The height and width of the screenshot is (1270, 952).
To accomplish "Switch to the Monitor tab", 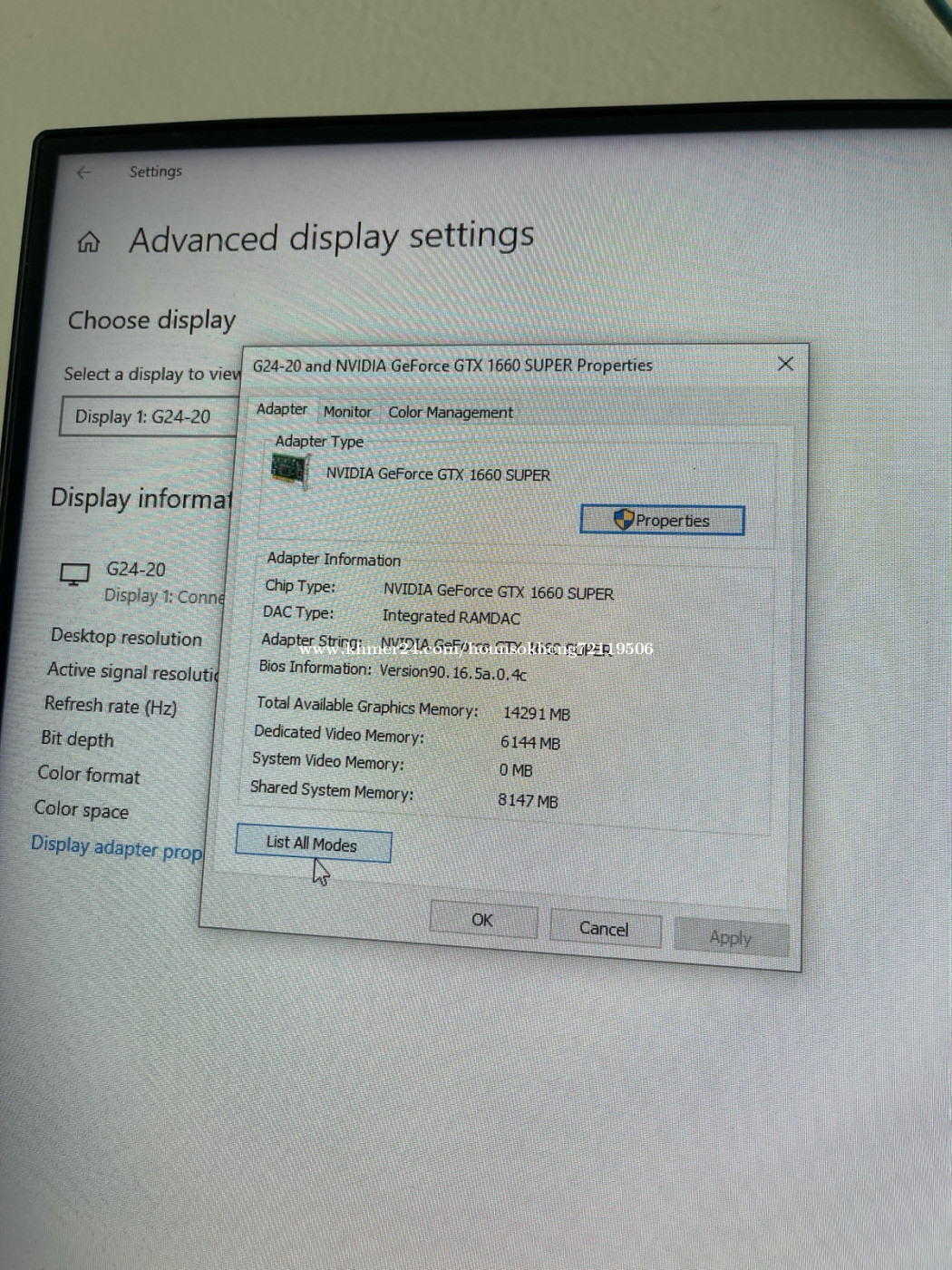I will pos(347,412).
